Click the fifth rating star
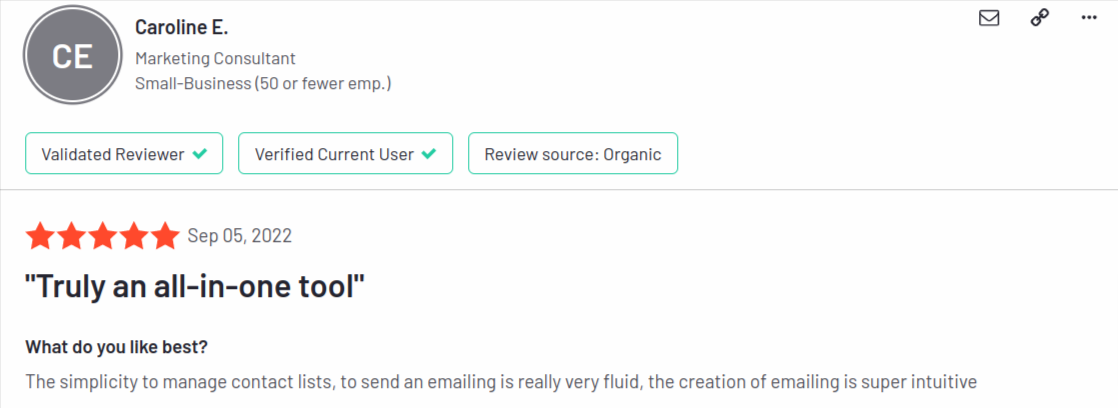The width and height of the screenshot is (1118, 408). click(x=165, y=237)
